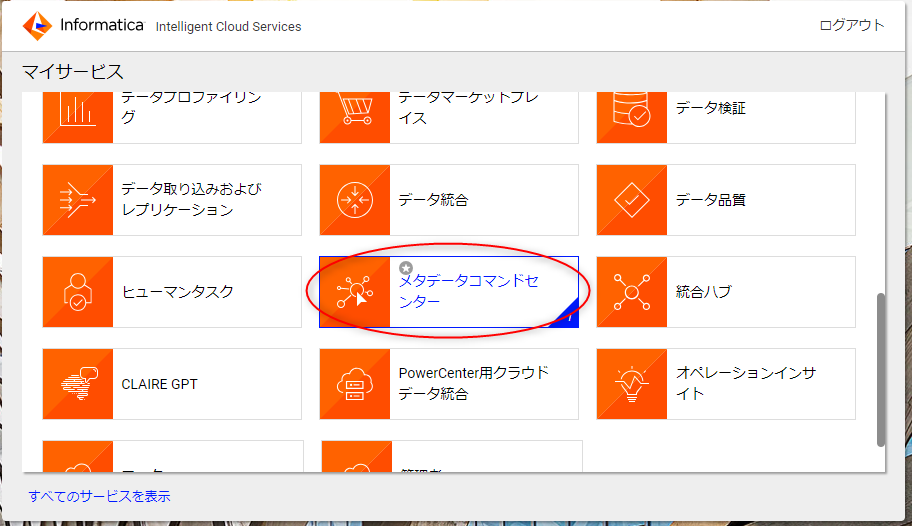Select the データ統合 service label
Image resolution: width=912 pixels, height=526 pixels.
click(x=433, y=200)
